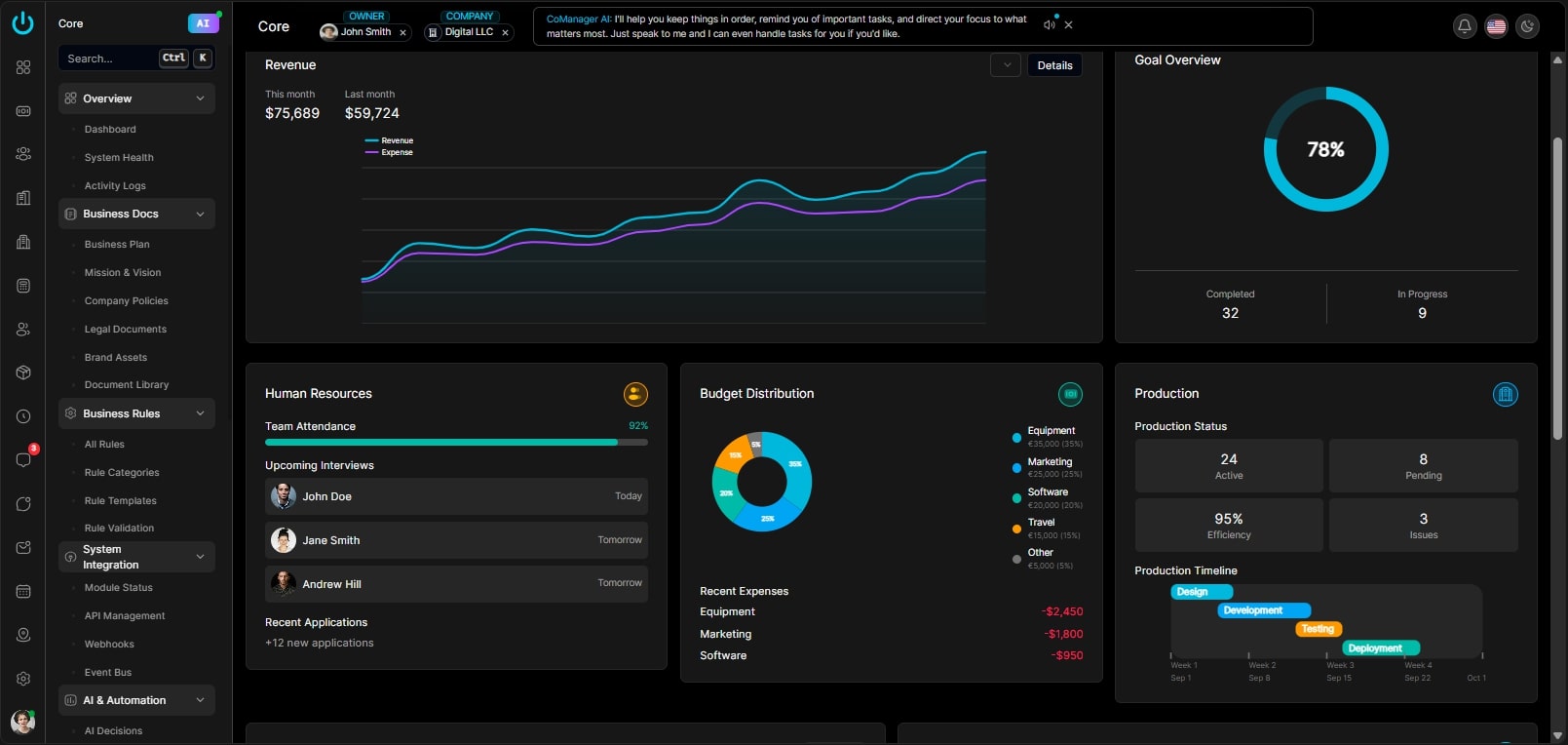Collapse the Business Rules section
The width and height of the screenshot is (1568, 745).
200,413
